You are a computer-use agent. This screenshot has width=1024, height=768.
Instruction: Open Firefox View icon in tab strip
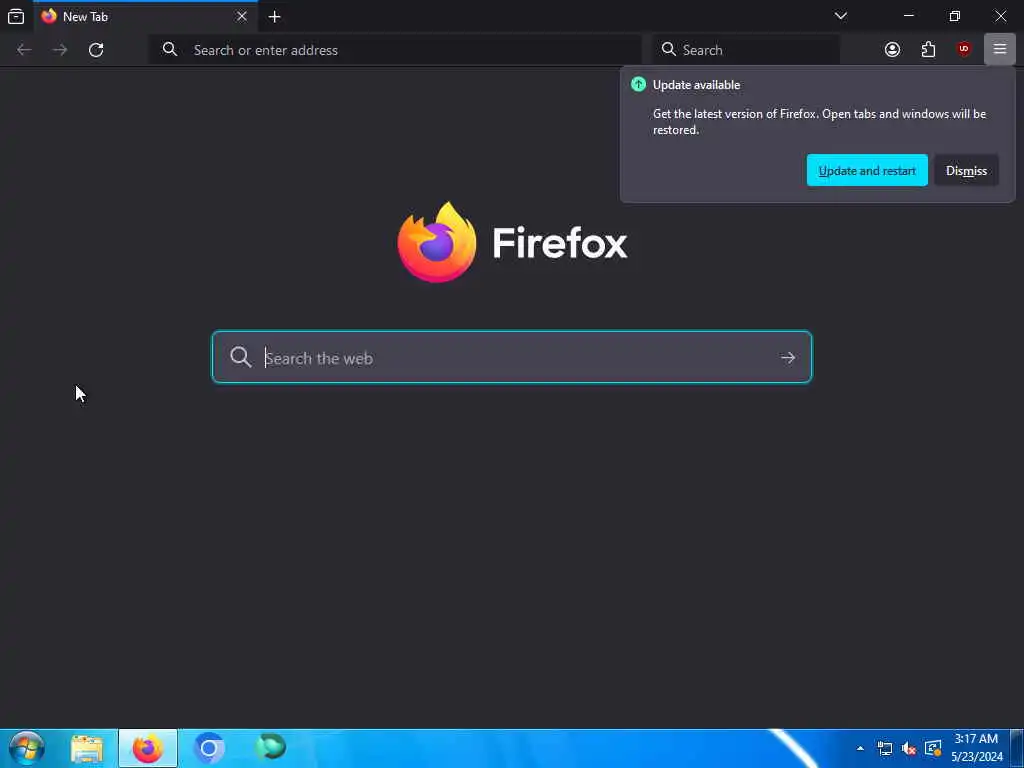coord(16,17)
